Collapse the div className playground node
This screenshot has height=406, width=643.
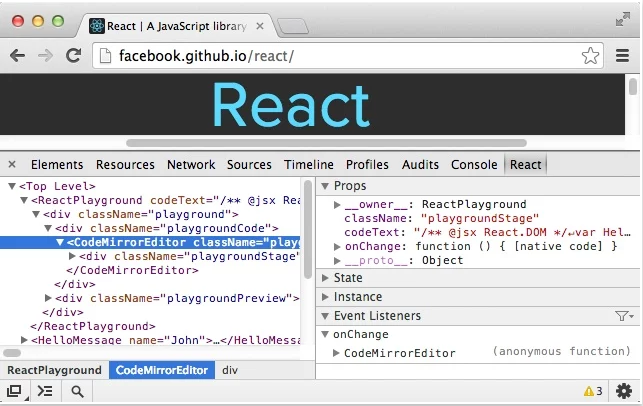tap(36, 214)
